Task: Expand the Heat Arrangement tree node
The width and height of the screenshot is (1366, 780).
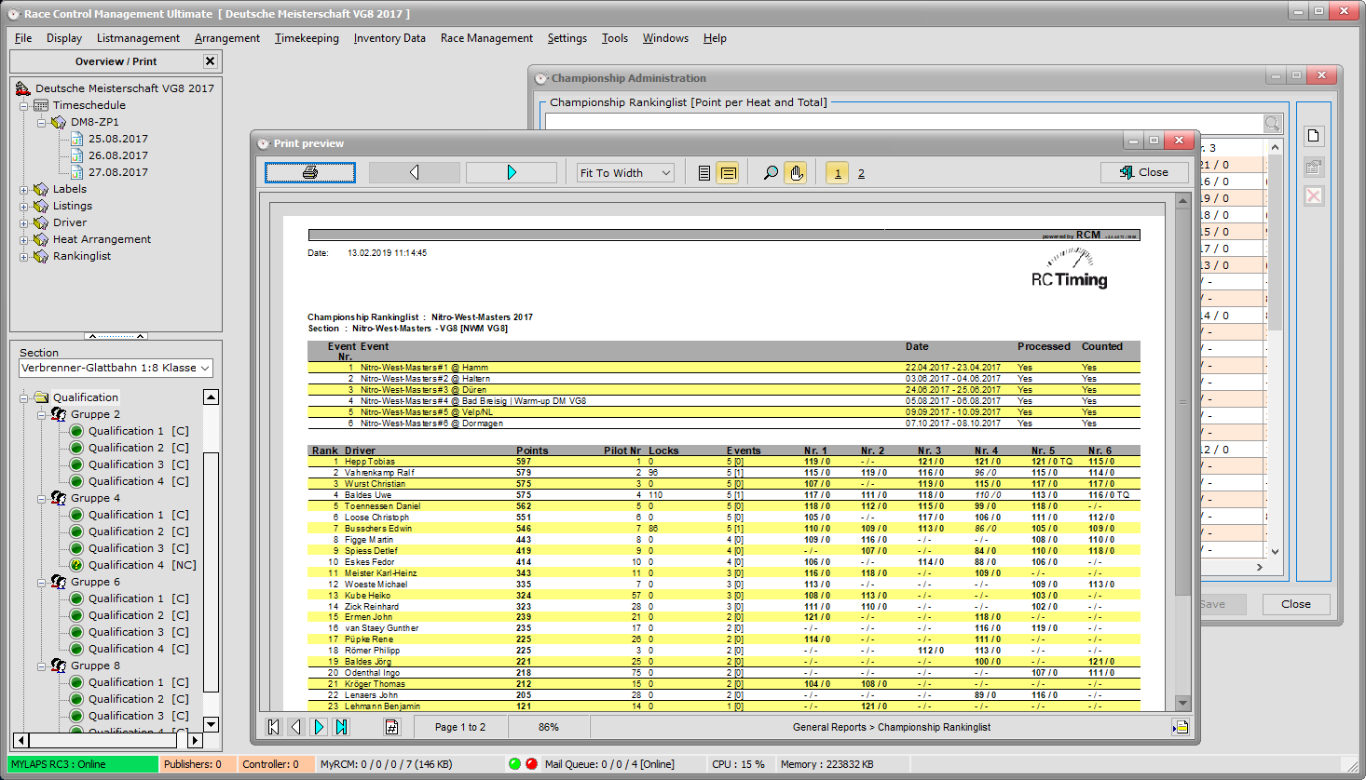Action: click(24, 240)
